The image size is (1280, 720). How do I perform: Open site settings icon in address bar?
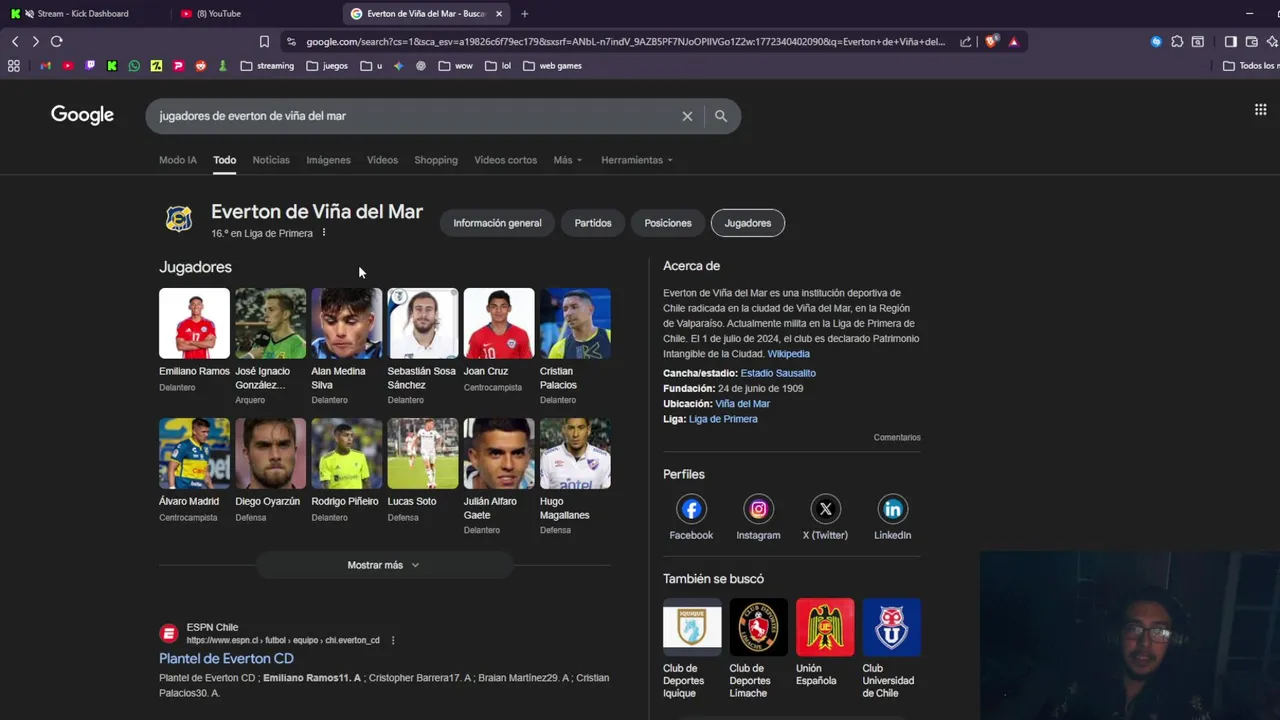point(291,42)
